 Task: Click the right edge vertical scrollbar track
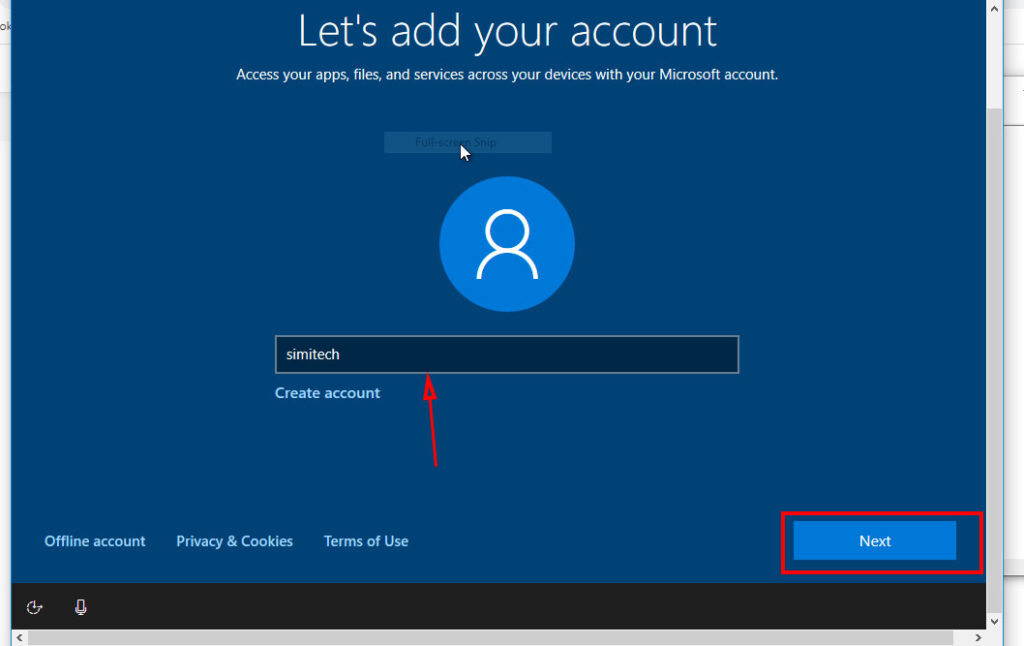[x=994, y=350]
